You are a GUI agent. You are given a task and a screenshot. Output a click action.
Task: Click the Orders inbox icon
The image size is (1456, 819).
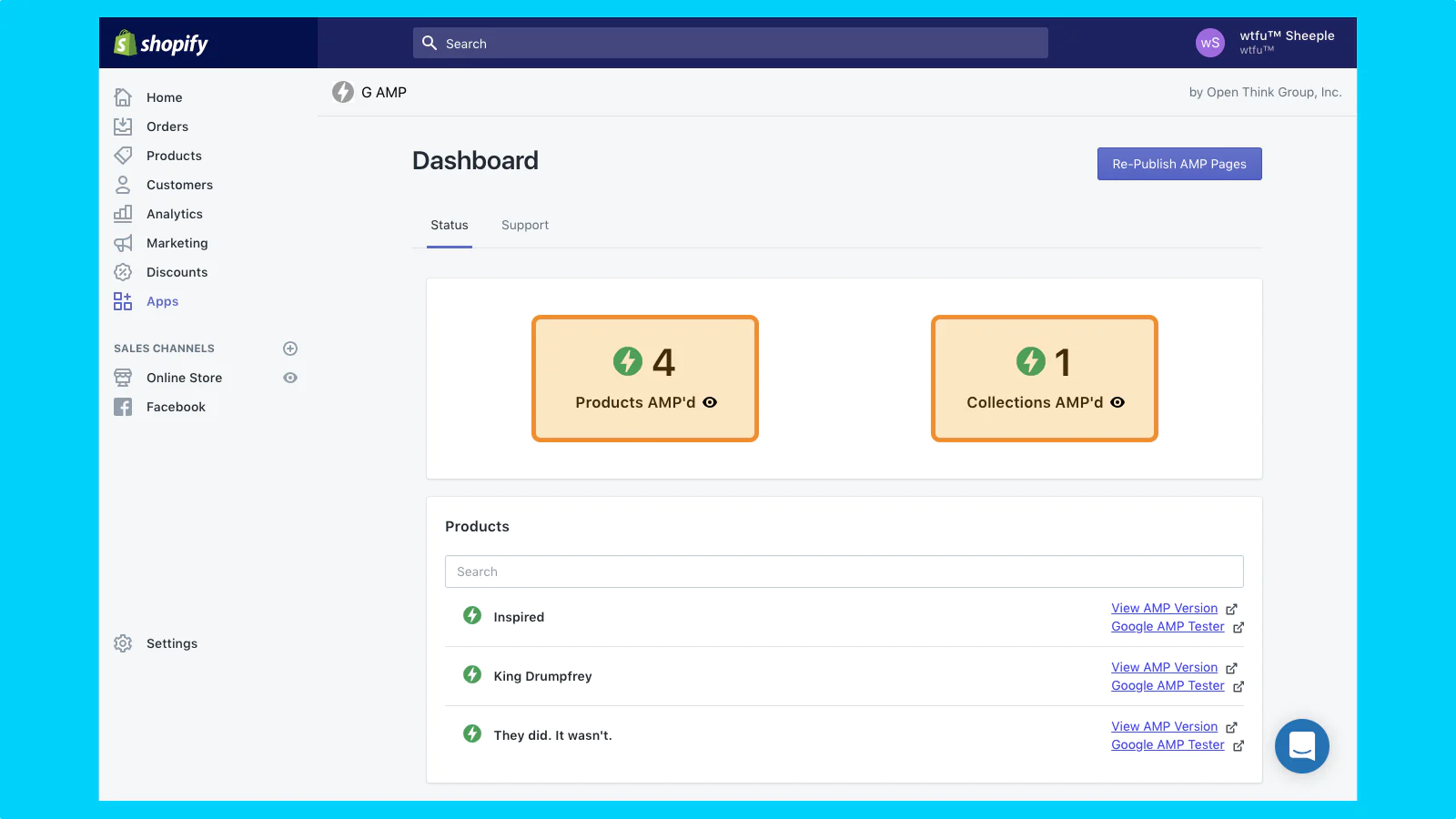(123, 126)
